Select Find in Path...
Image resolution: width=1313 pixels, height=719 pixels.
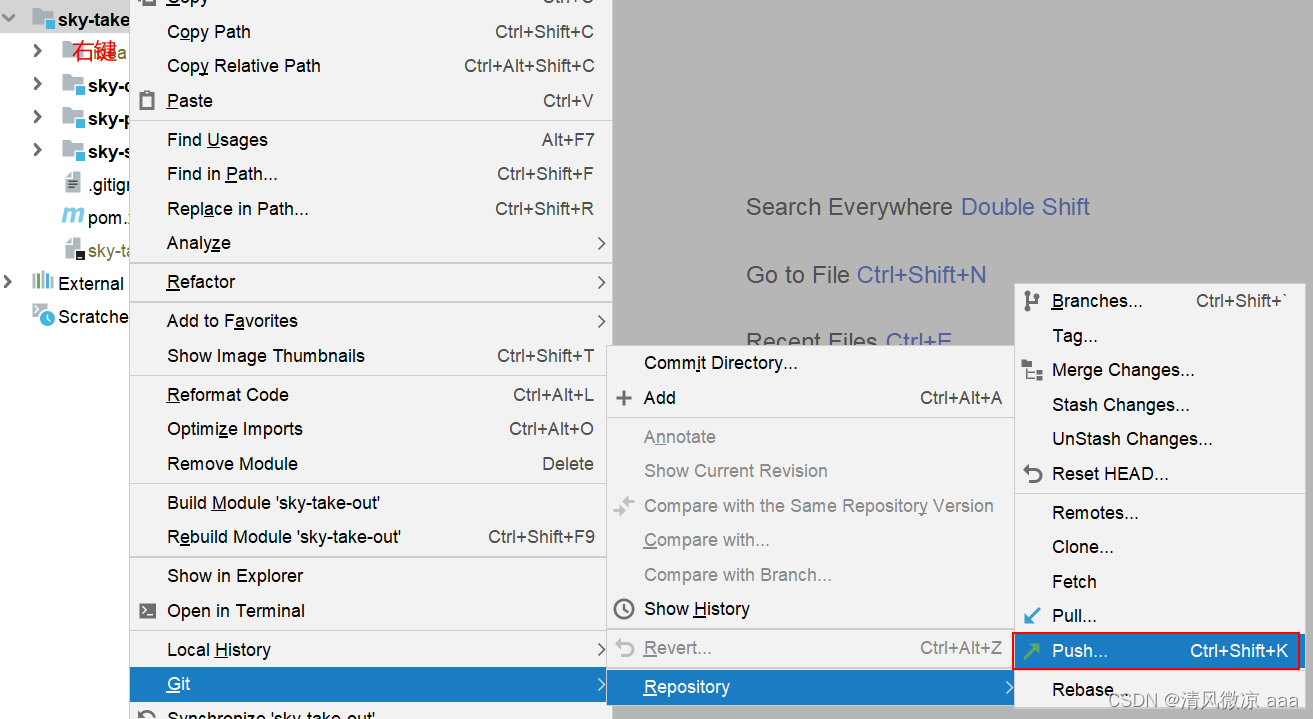click(371, 174)
